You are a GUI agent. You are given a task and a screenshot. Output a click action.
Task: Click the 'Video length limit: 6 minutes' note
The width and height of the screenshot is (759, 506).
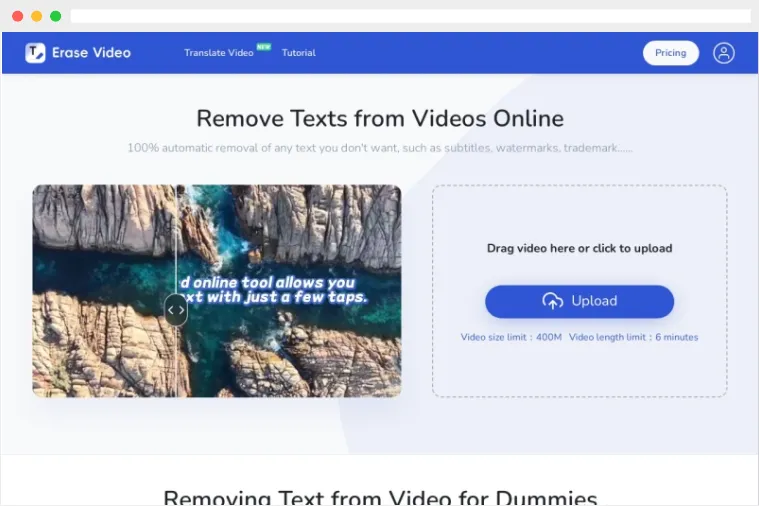633,337
